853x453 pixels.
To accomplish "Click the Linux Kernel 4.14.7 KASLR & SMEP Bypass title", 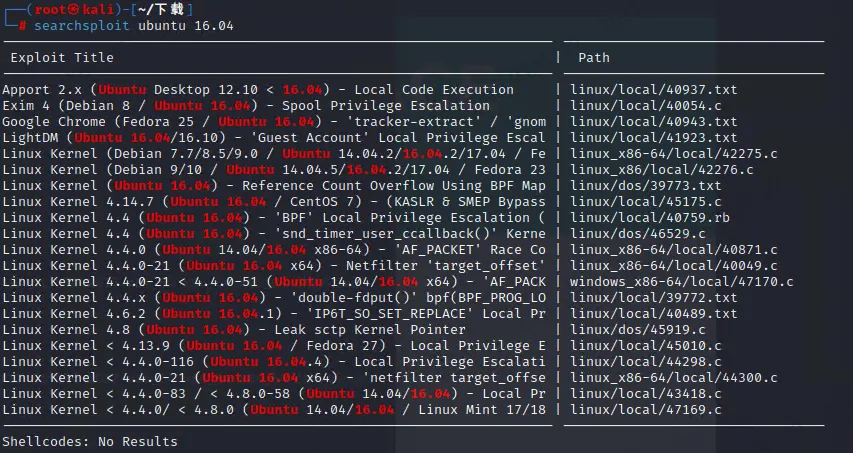I will (x=274, y=202).
